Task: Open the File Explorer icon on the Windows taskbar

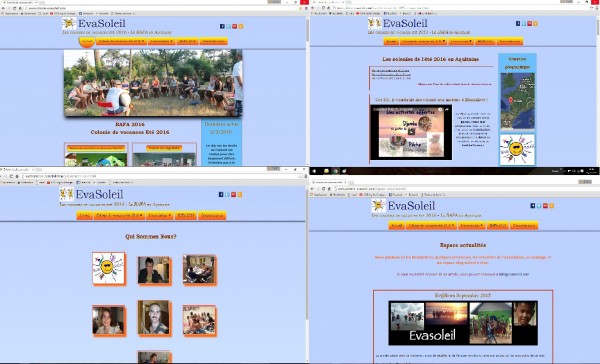Action: tap(326, 171)
